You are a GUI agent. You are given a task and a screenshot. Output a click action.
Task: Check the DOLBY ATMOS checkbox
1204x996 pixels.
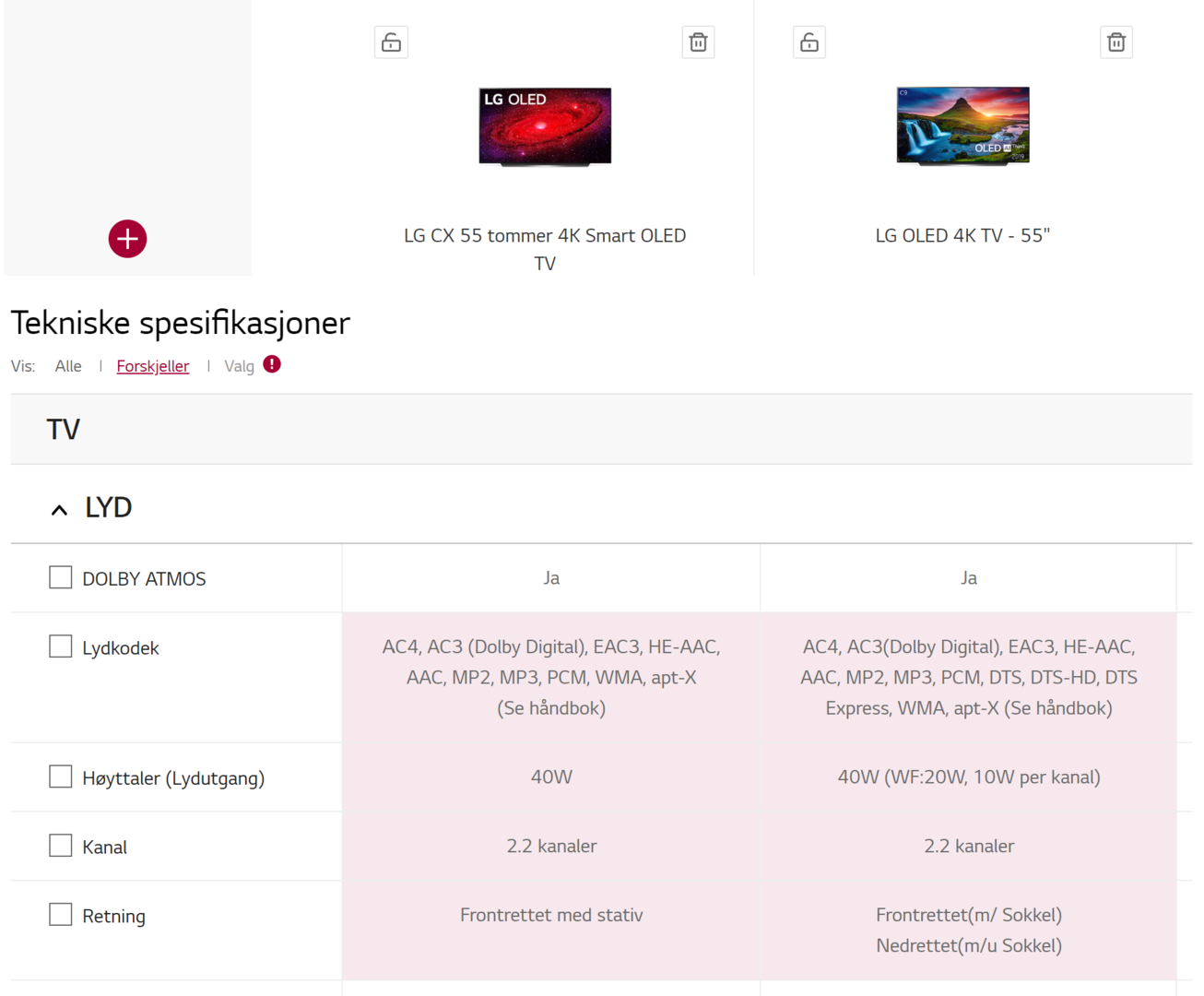click(61, 577)
